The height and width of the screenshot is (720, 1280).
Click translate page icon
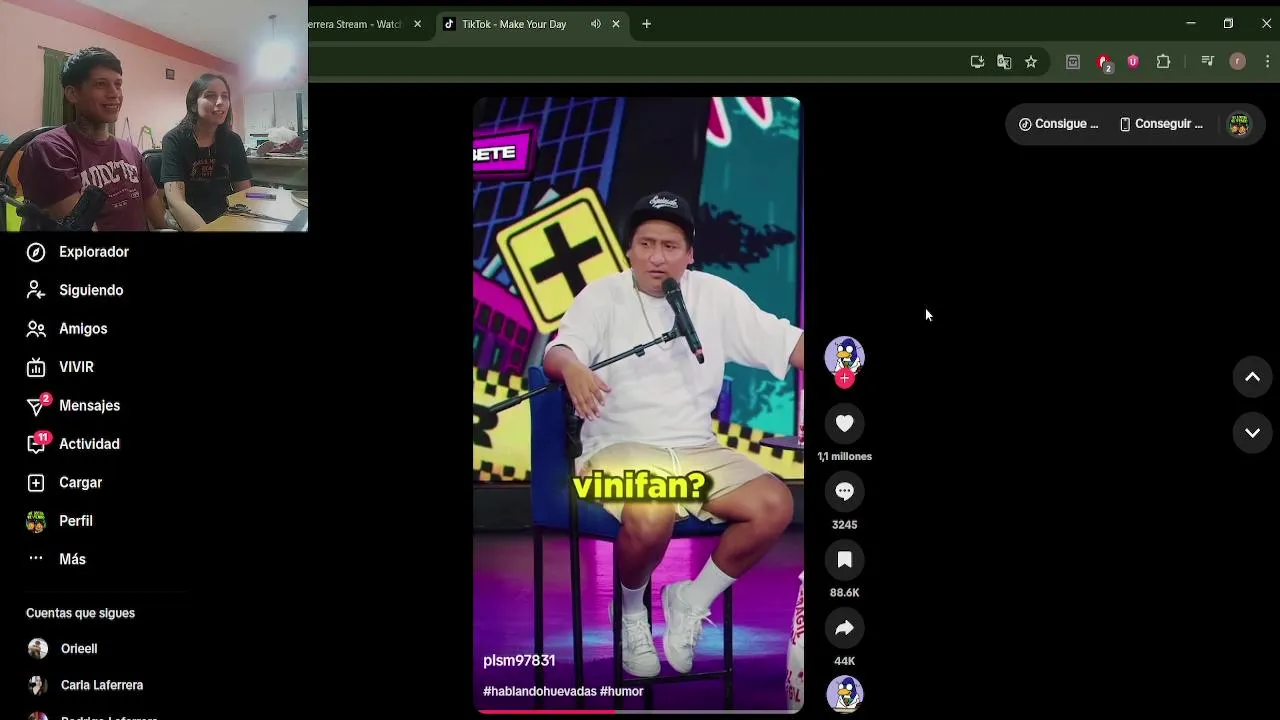tap(1004, 62)
